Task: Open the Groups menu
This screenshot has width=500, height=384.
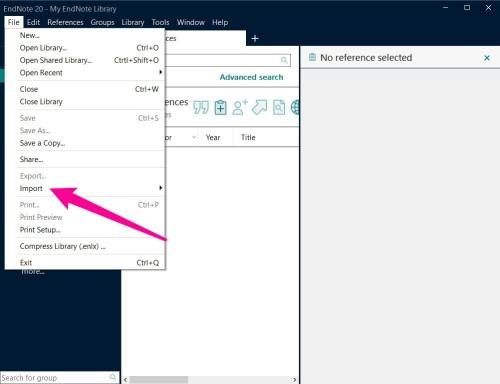Action: click(x=102, y=22)
